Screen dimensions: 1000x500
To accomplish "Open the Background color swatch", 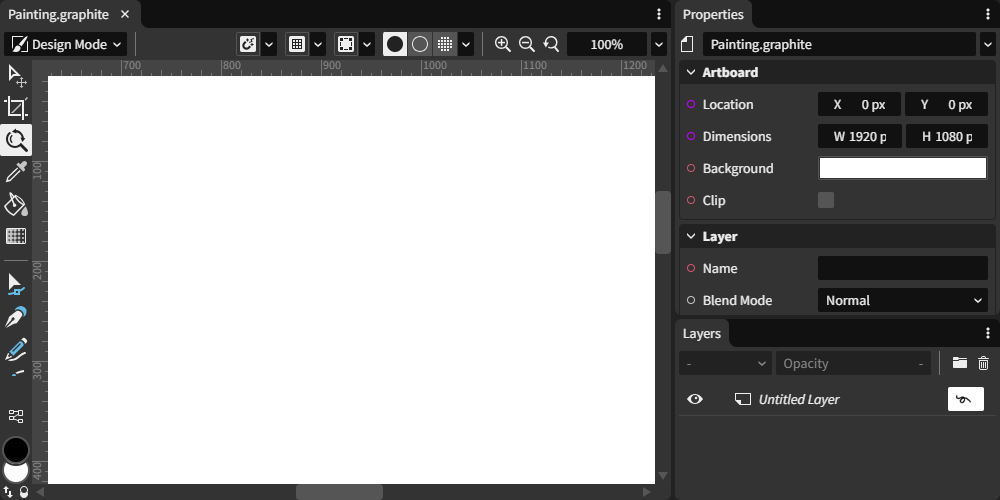I will (x=903, y=168).
